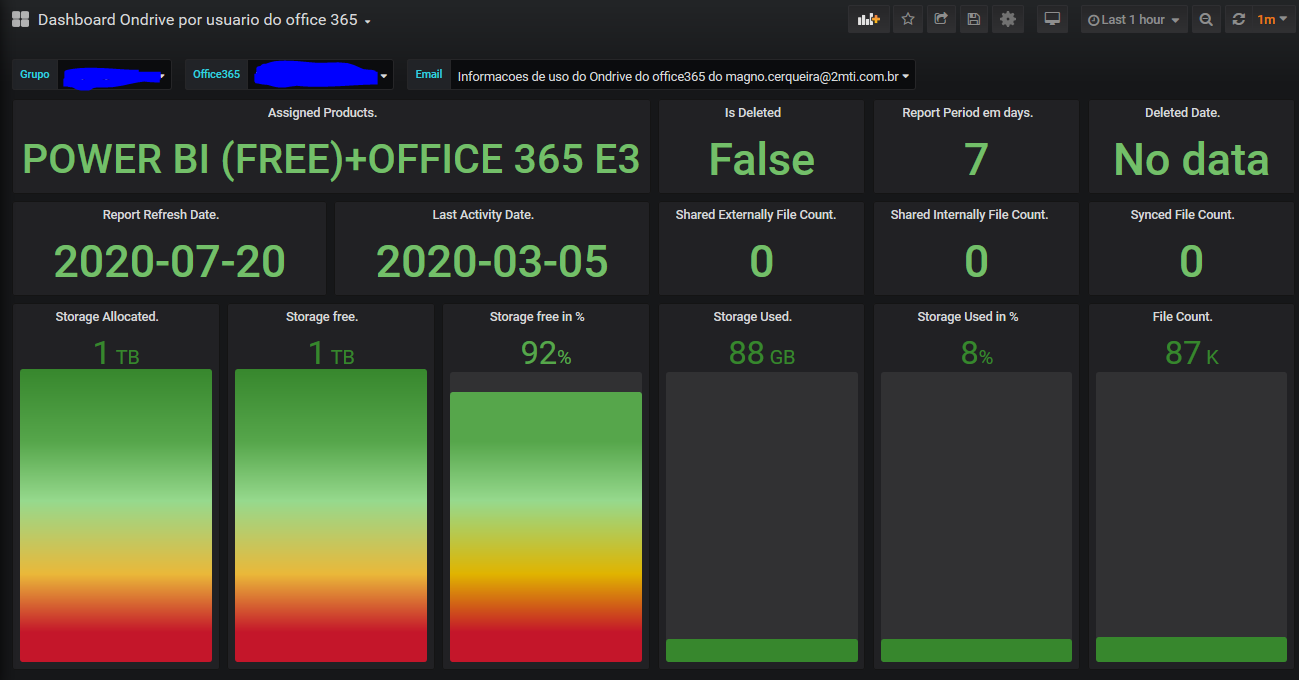This screenshot has width=1299, height=680.
Task: Add a new panel to dashboard
Action: click(869, 19)
